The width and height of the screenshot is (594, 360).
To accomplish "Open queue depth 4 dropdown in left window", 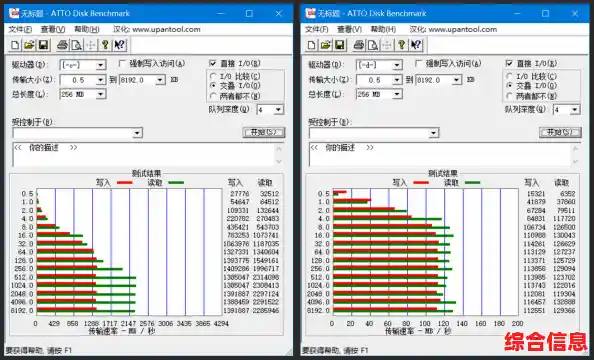I will (x=278, y=110).
